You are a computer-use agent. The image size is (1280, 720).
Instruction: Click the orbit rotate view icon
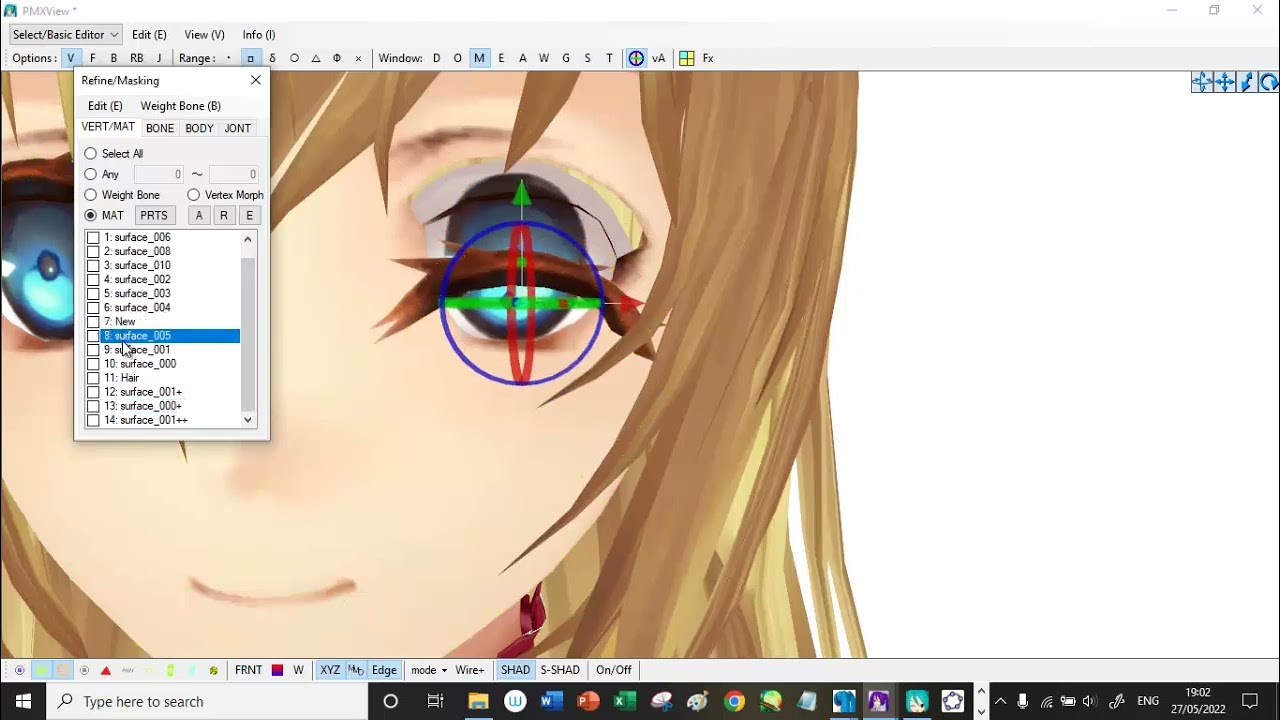1202,83
